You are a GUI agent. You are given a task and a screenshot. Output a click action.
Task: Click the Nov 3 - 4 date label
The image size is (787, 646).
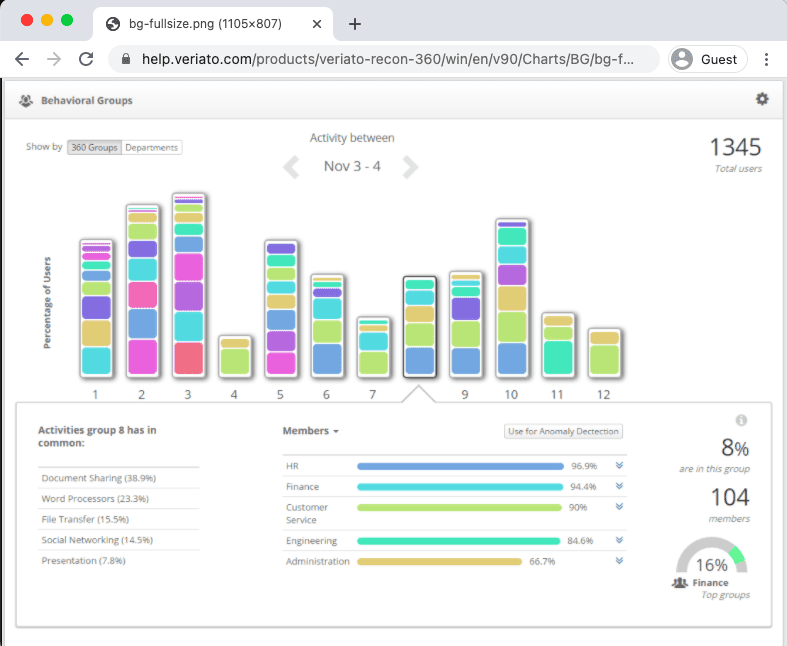coord(352,166)
